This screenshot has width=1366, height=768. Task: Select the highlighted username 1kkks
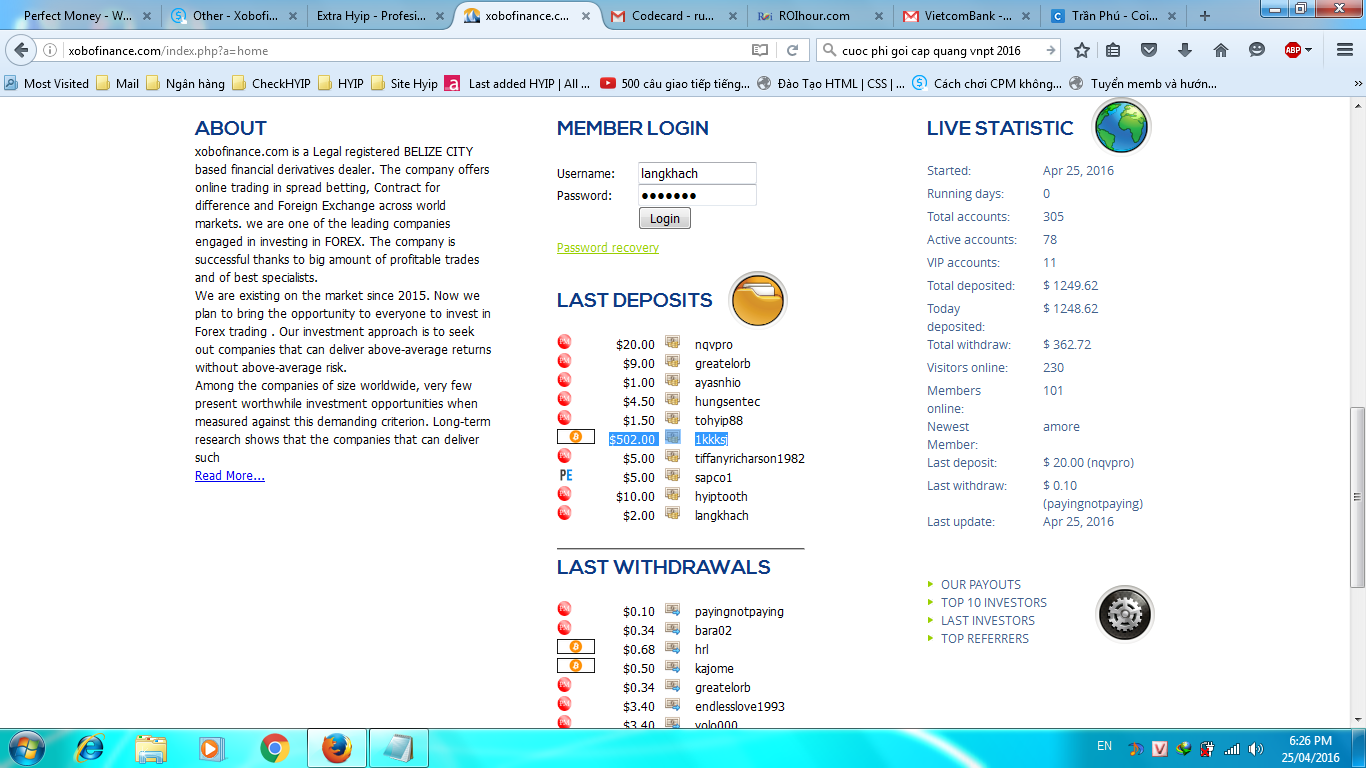click(711, 439)
